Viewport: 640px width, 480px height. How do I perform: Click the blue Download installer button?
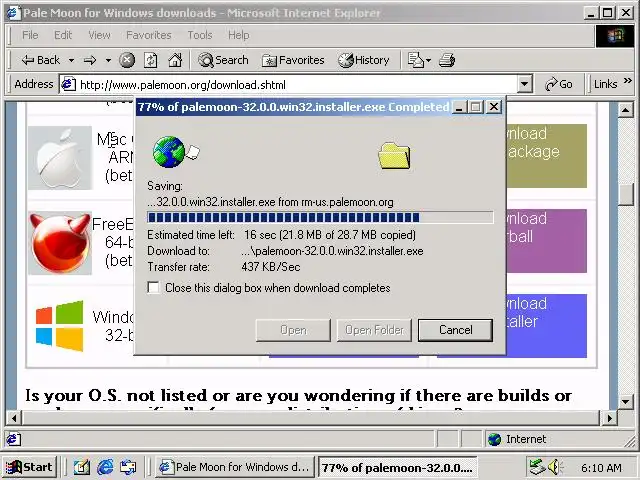[x=546, y=326]
